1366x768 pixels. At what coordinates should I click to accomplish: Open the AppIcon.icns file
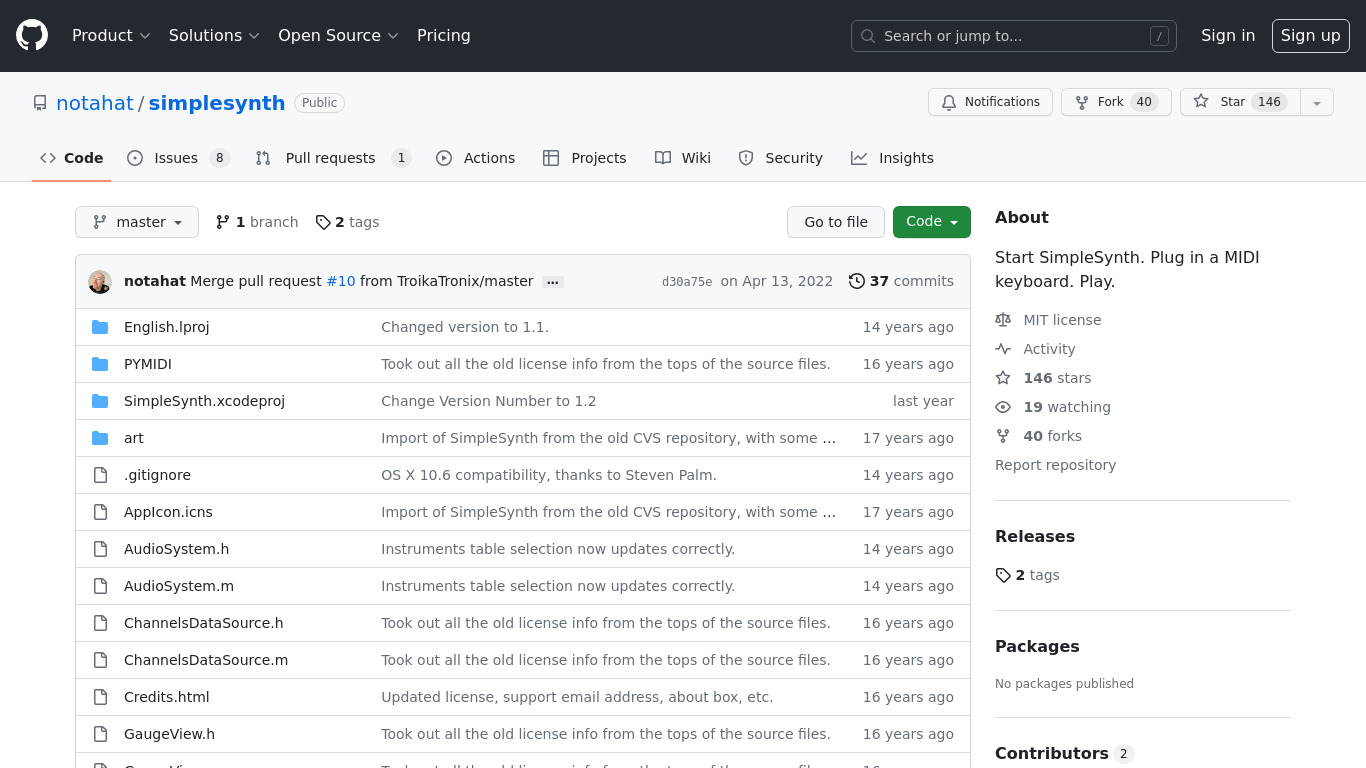[x=168, y=512]
